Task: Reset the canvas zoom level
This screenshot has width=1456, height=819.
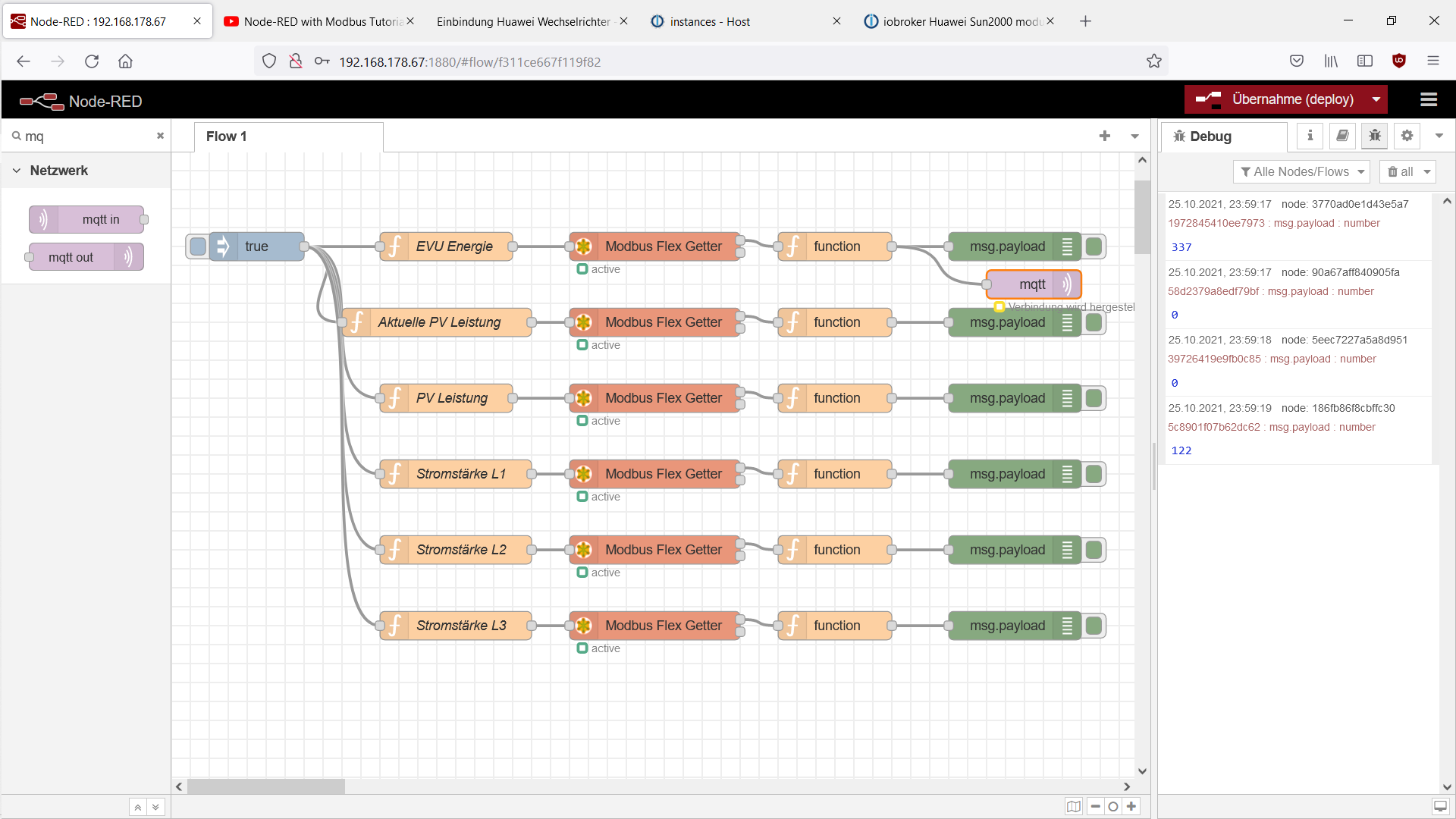Action: click(1113, 806)
